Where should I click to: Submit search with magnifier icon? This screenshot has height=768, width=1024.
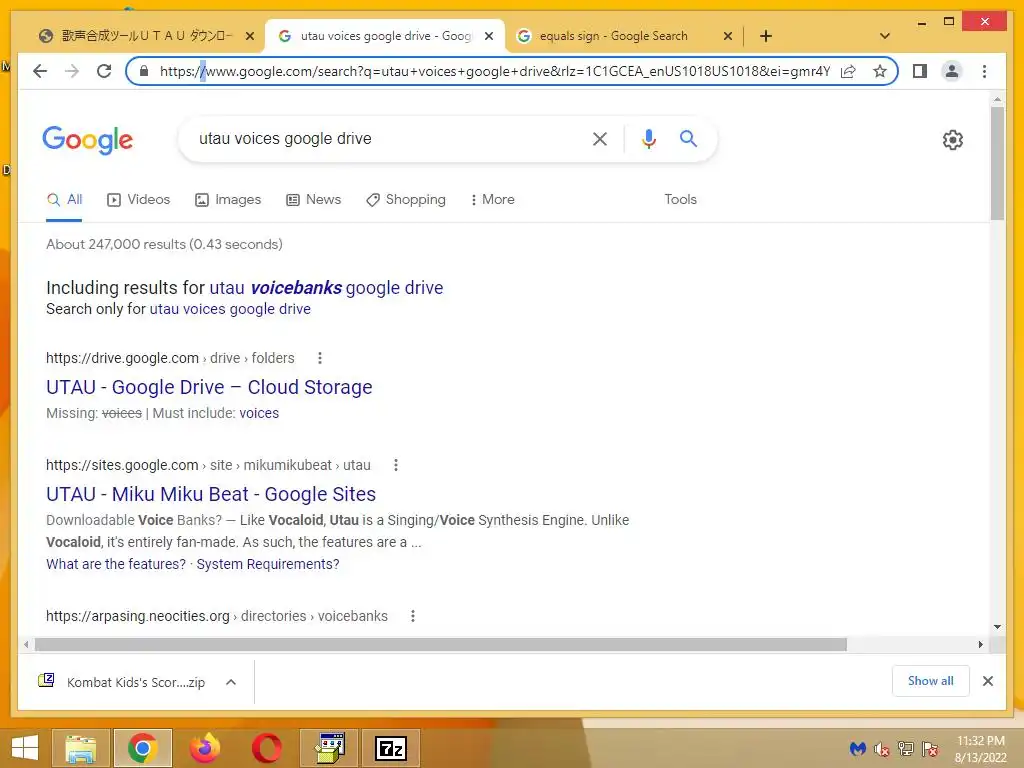tap(688, 138)
